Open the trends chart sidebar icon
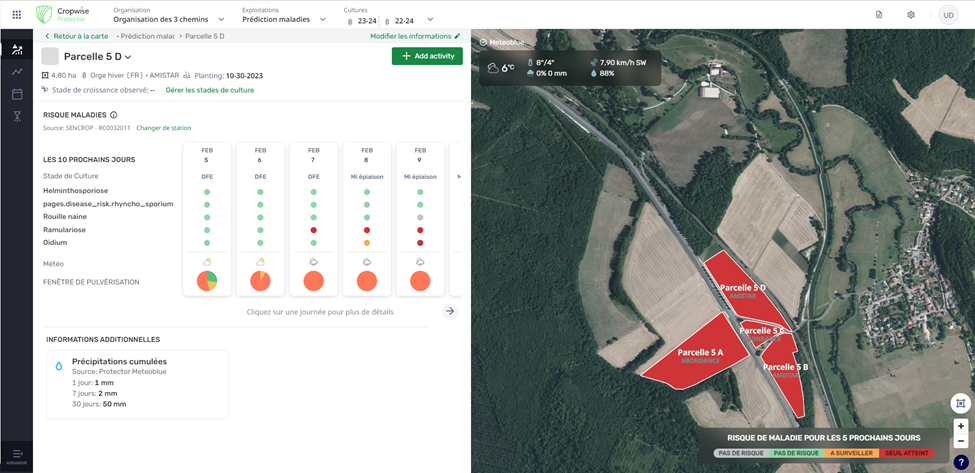The height and width of the screenshot is (473, 975). click(x=17, y=72)
